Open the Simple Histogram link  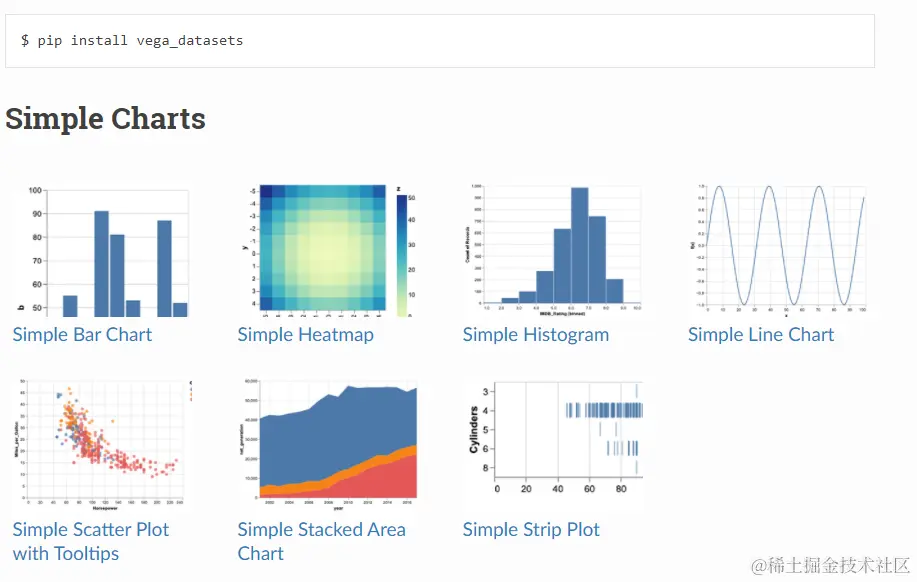(x=536, y=335)
